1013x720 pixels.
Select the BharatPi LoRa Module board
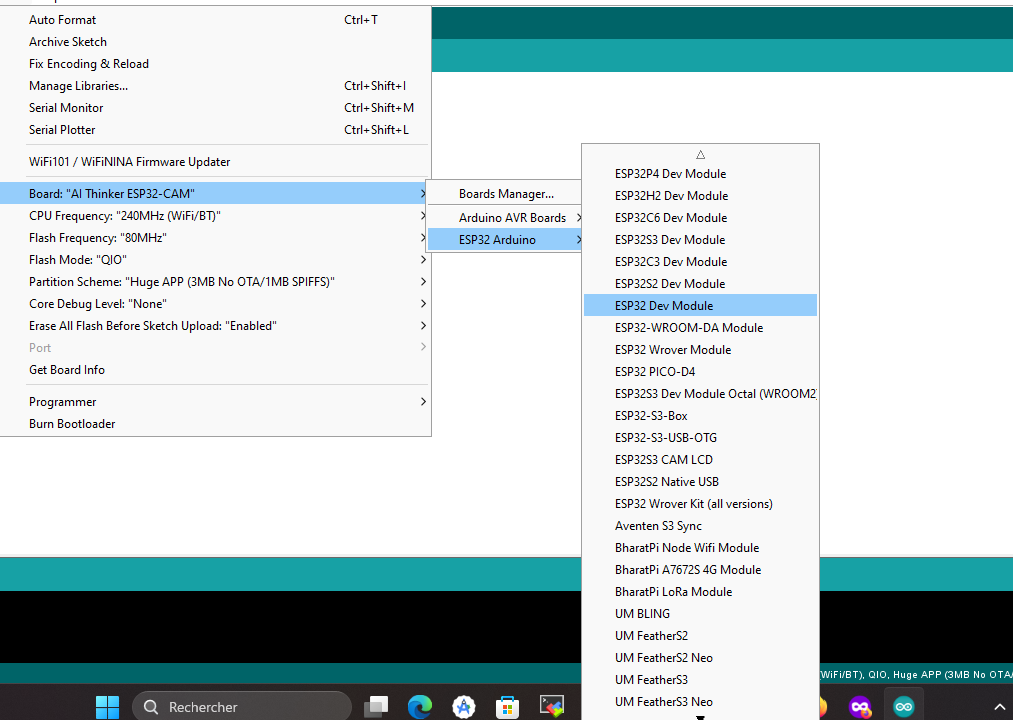pyautogui.click(x=700, y=591)
